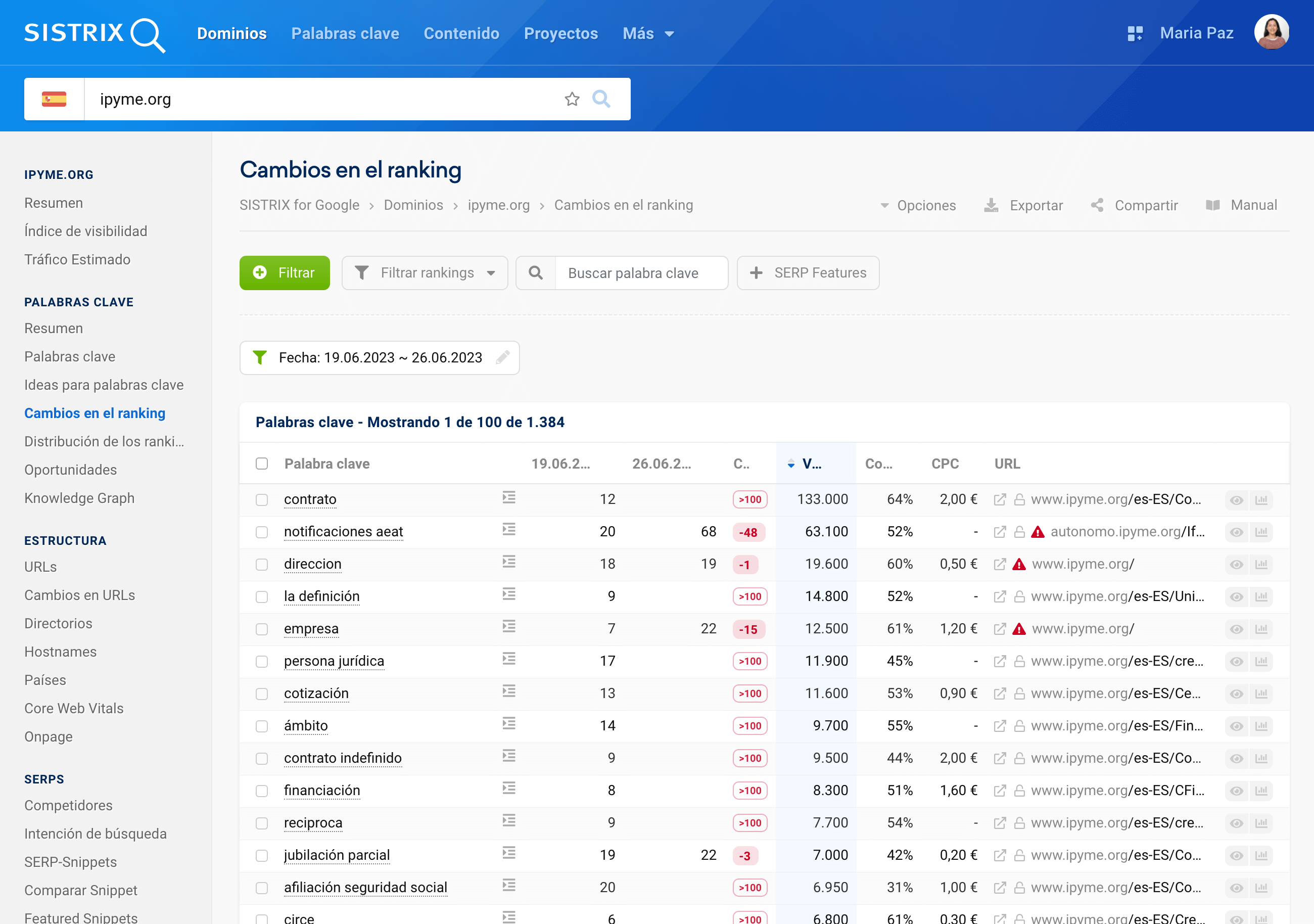Click red warning triangle in direccion row
1314x924 pixels.
(x=1019, y=565)
